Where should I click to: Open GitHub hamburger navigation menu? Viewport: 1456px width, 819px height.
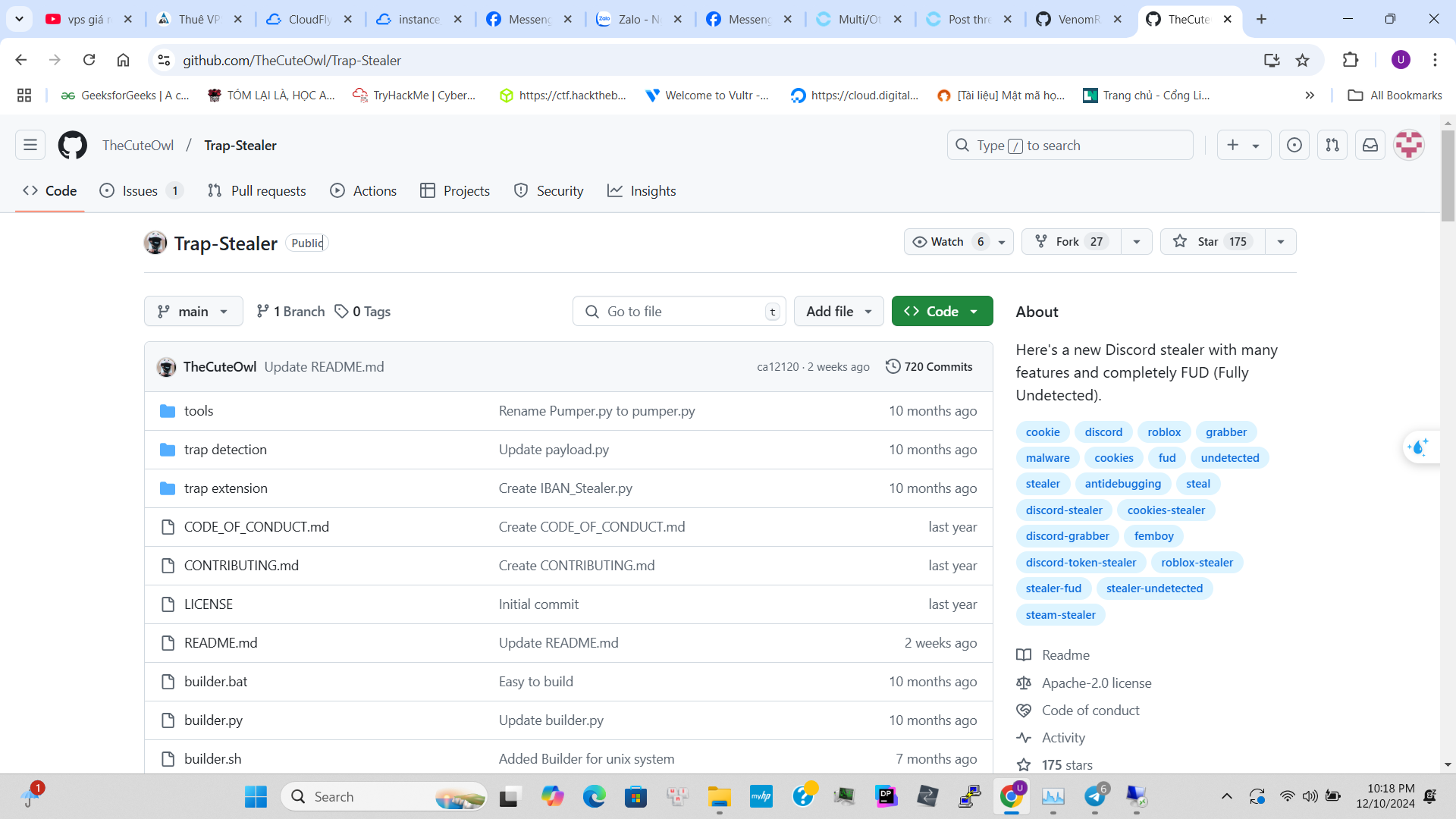[x=30, y=145]
